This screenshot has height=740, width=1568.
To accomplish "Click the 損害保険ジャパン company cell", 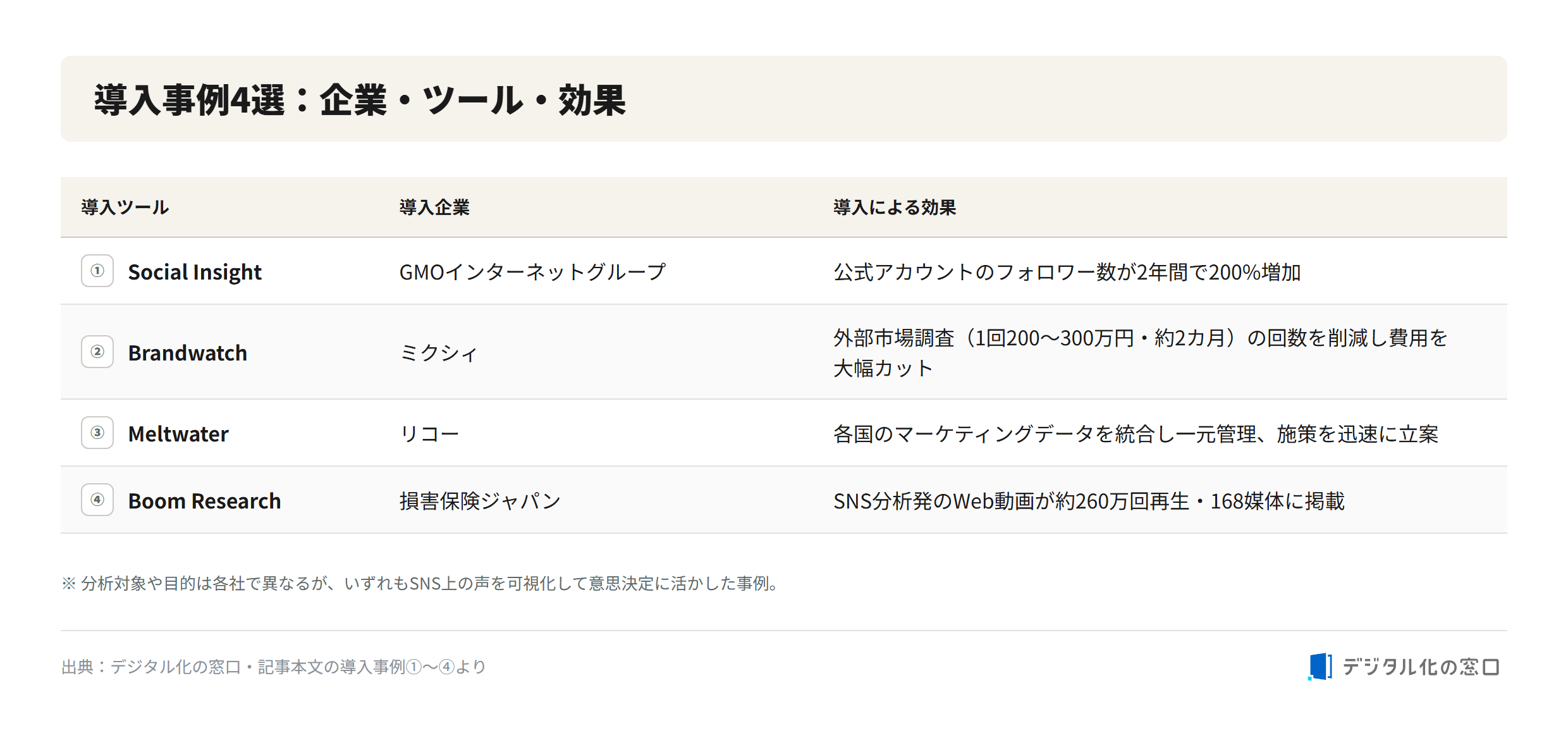I will [x=480, y=501].
